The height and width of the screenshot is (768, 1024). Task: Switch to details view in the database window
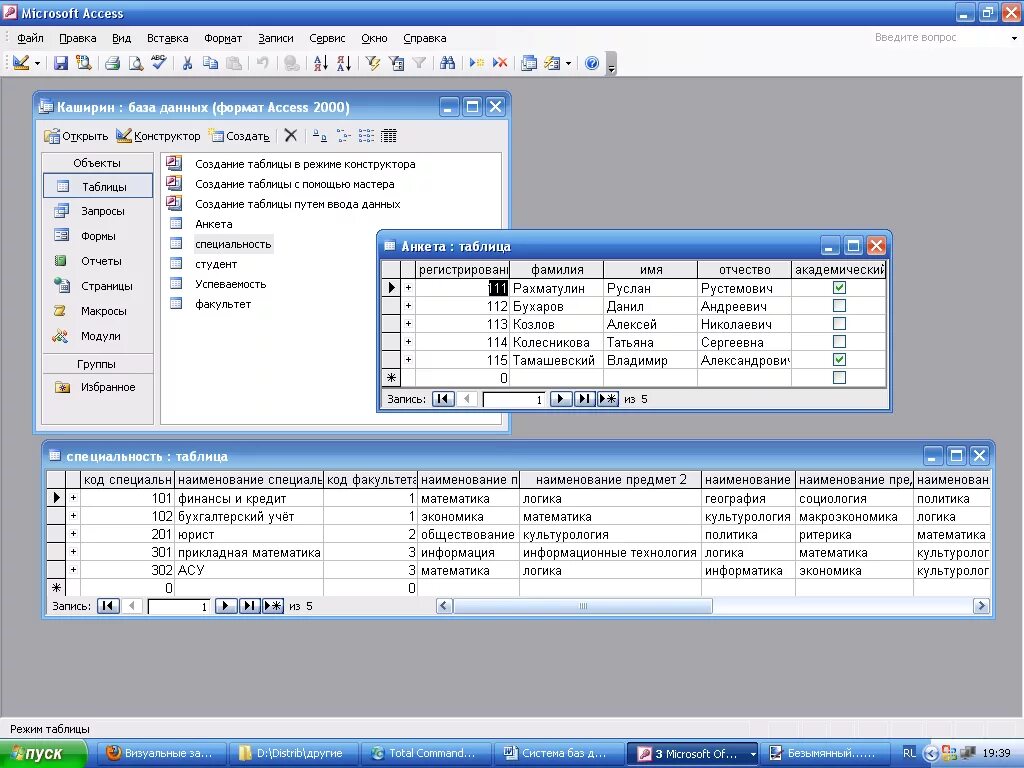coord(389,136)
